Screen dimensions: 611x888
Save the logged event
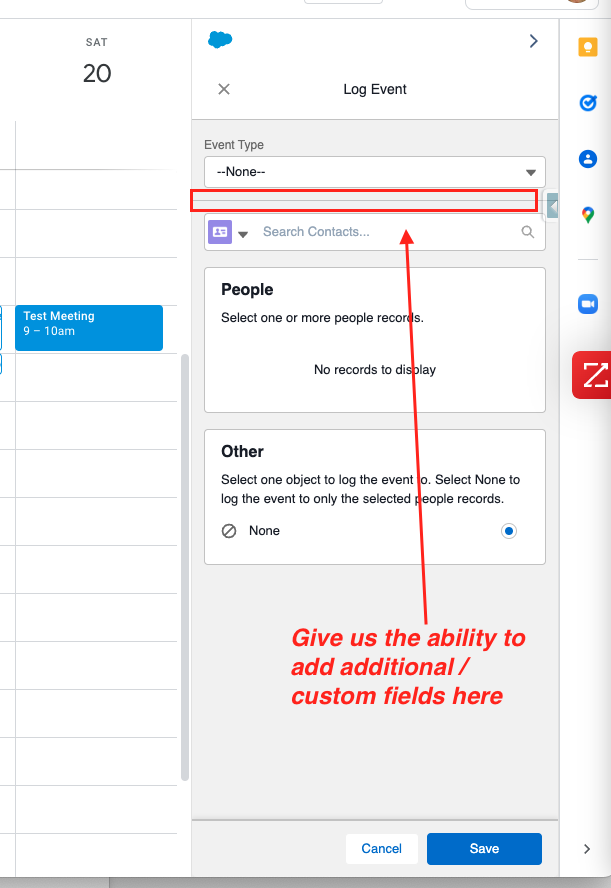tap(484, 848)
